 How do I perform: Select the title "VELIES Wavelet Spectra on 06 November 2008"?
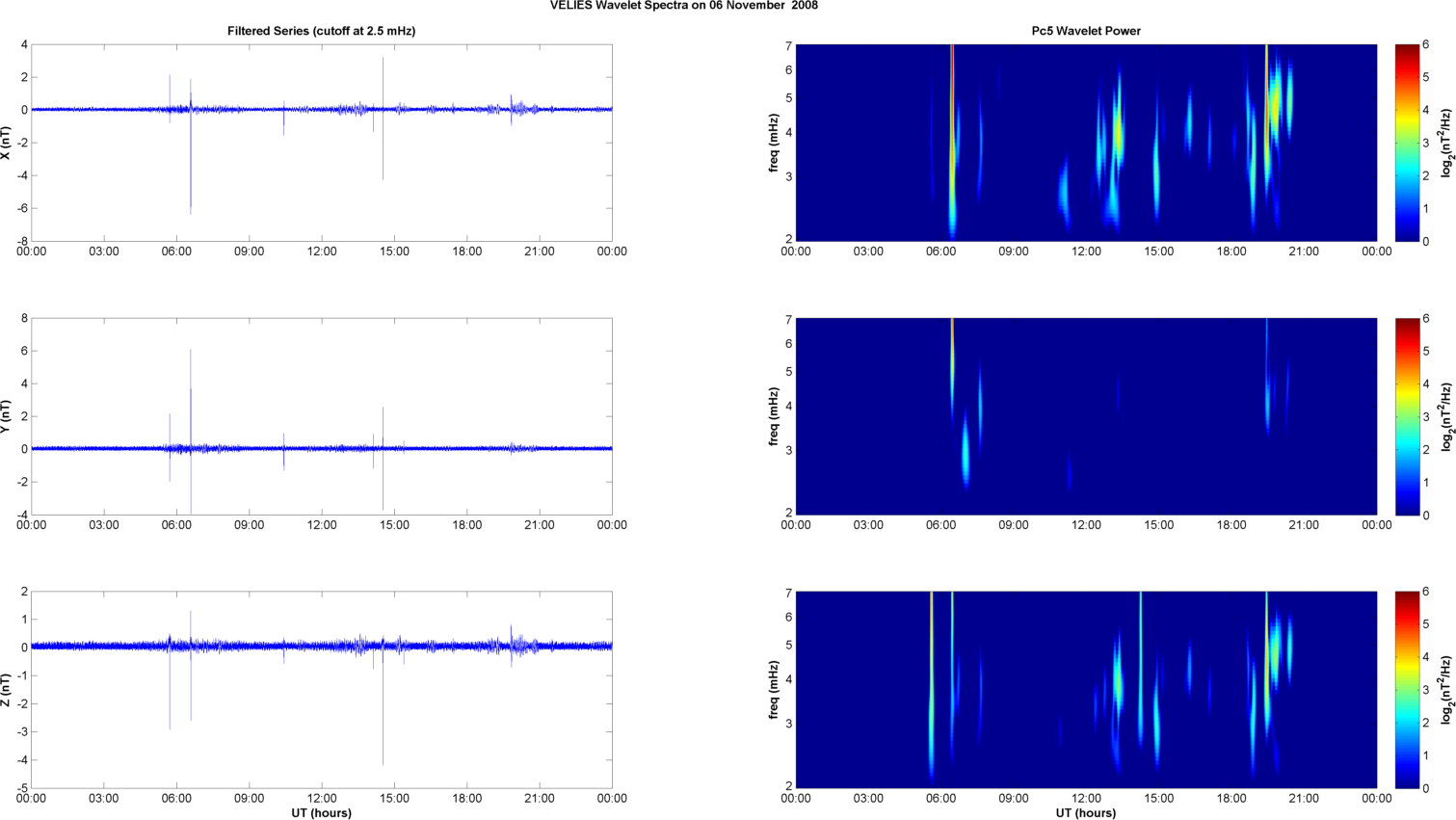(x=684, y=6)
